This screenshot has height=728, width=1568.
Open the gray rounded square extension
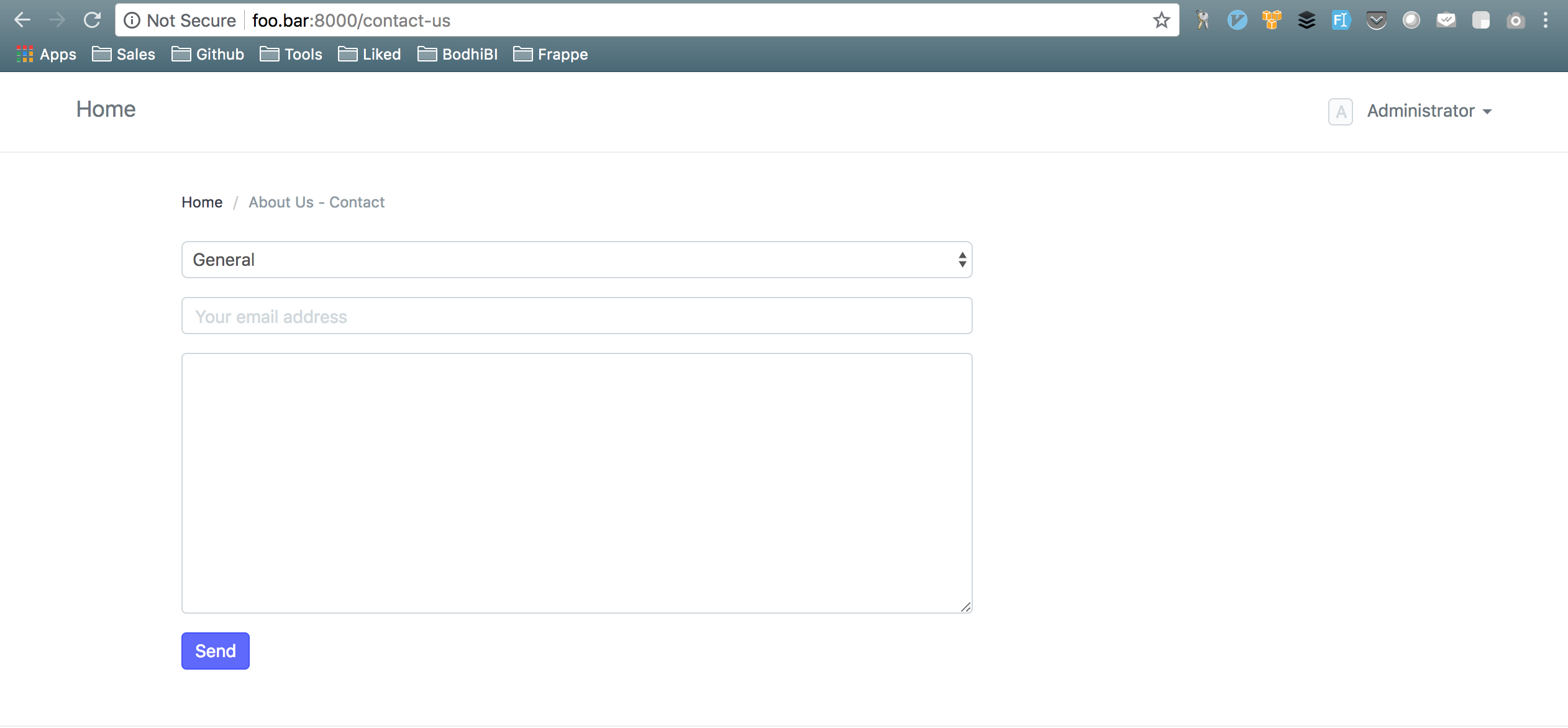[1480, 20]
